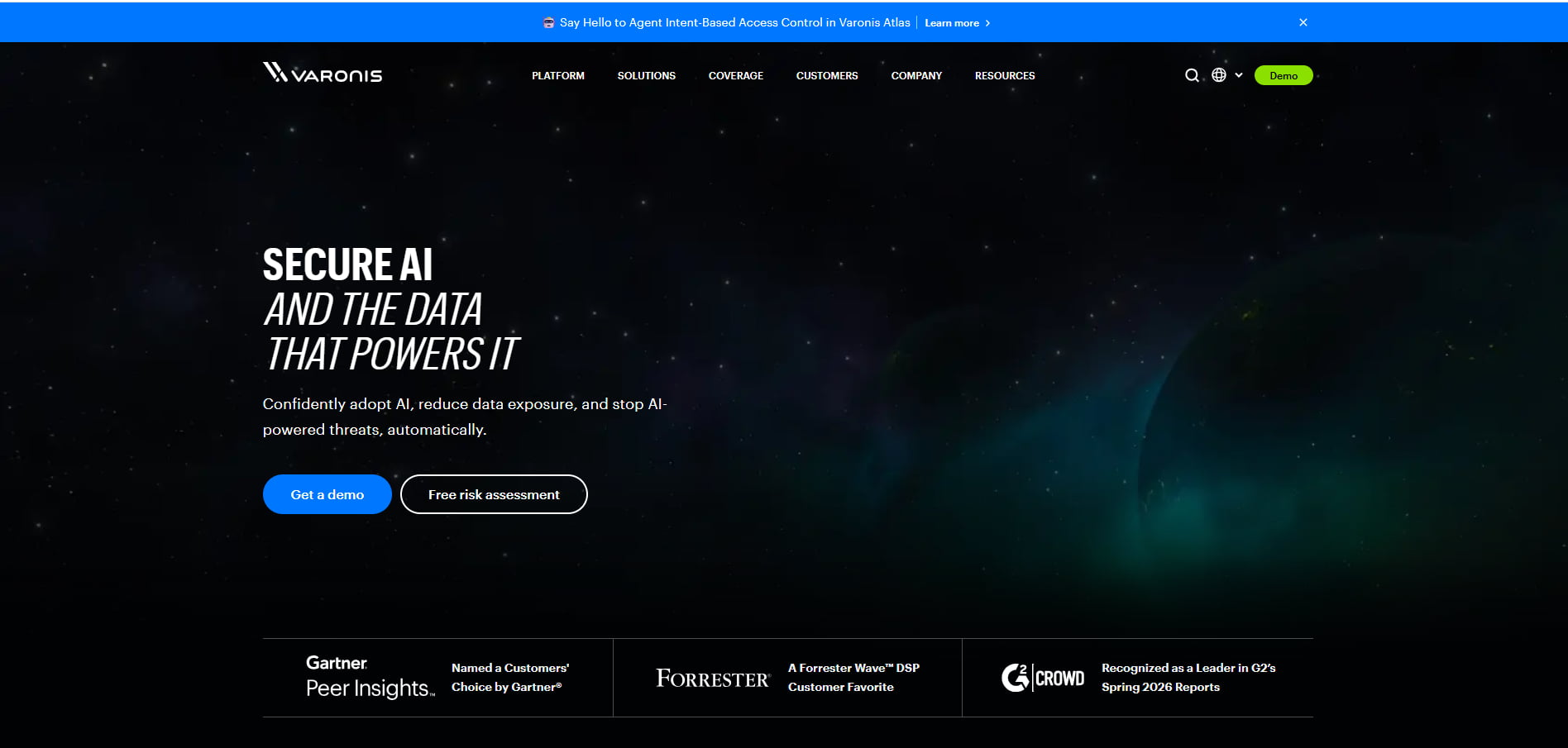Screen dimensions: 1568x748
Task: Expand the language selector chevron
Action: (x=1239, y=75)
